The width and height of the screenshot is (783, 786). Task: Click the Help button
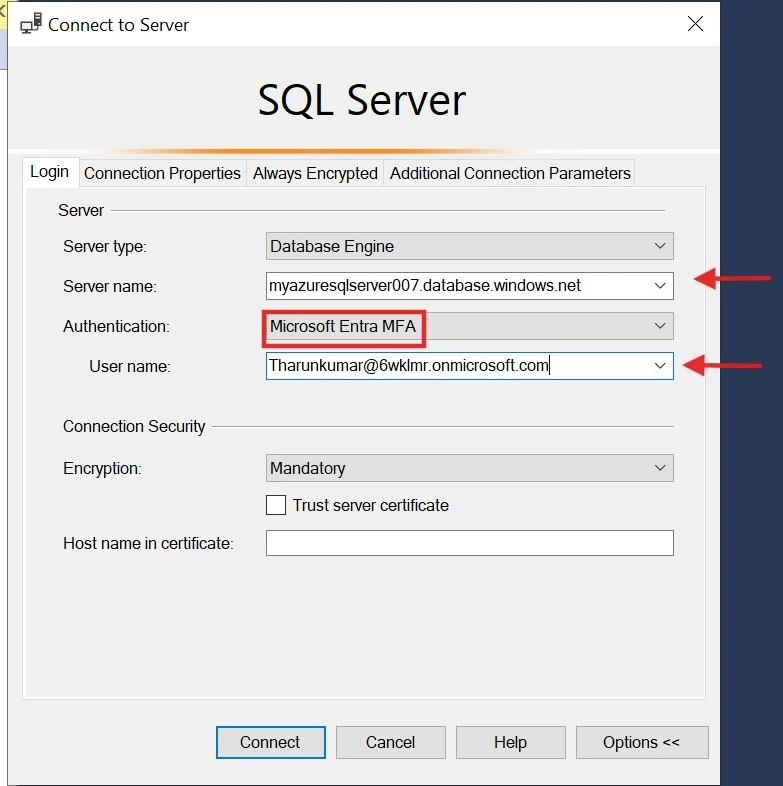click(x=510, y=742)
